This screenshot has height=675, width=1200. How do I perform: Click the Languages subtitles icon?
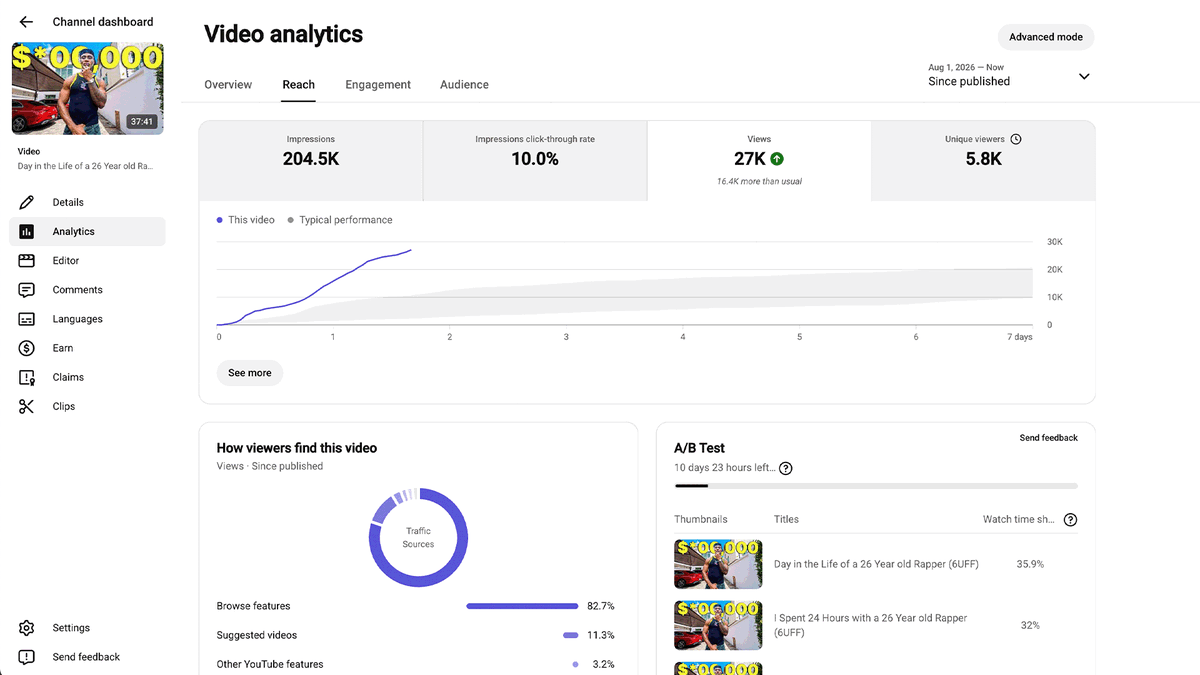click(x=27, y=319)
